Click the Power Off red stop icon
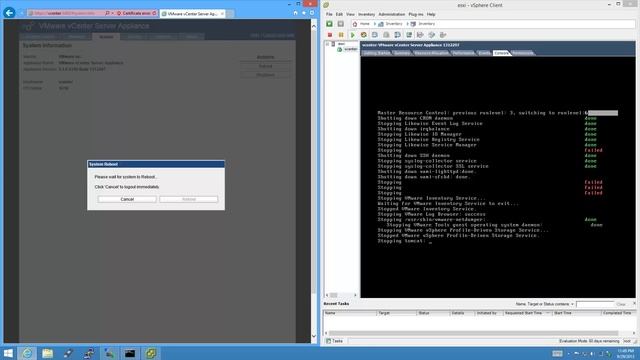Viewport: 640px width, 360px height. click(x=330, y=35)
